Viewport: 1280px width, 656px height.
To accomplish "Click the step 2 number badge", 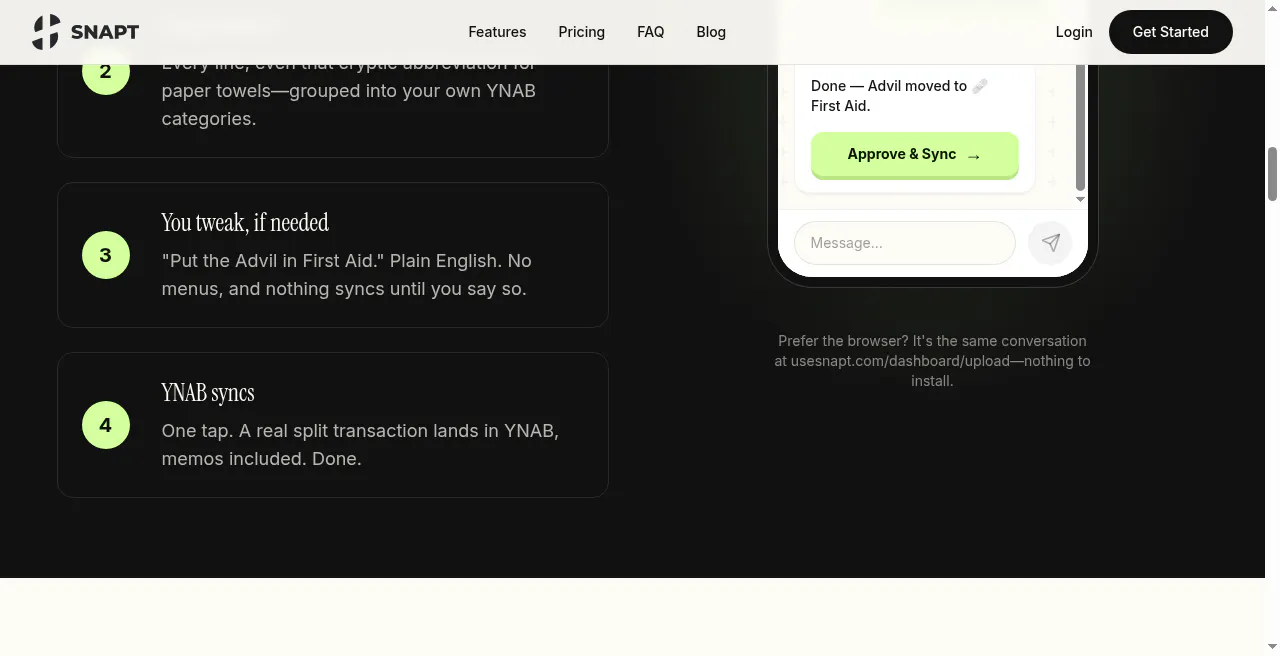I will point(106,71).
